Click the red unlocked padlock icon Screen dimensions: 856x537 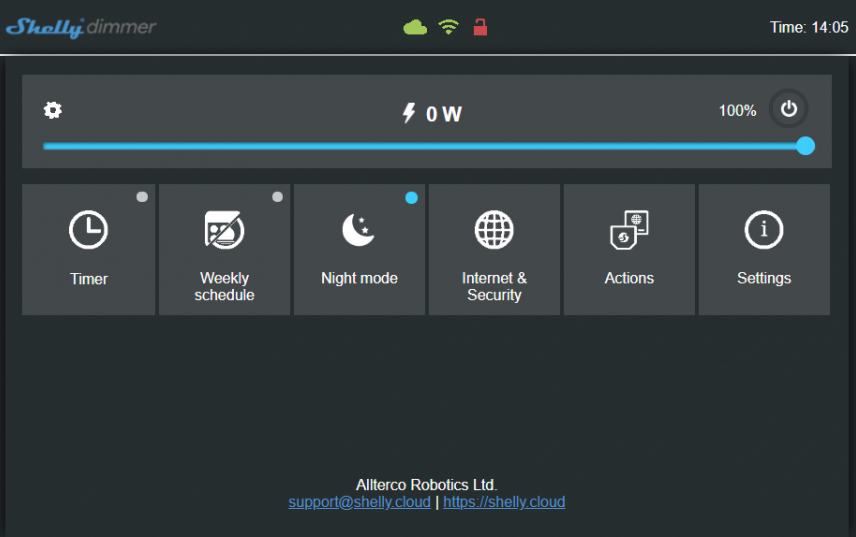tap(480, 27)
